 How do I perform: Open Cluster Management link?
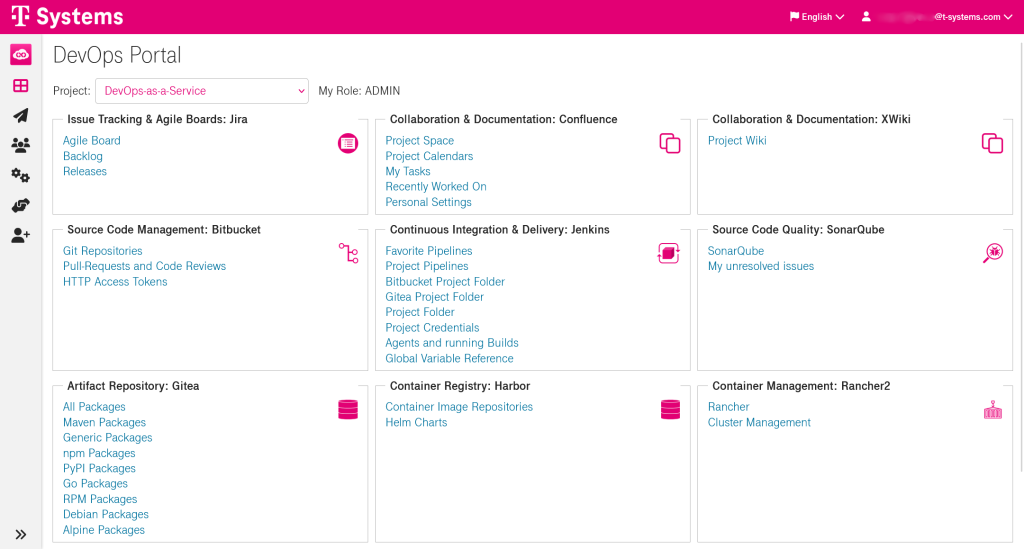pos(760,422)
